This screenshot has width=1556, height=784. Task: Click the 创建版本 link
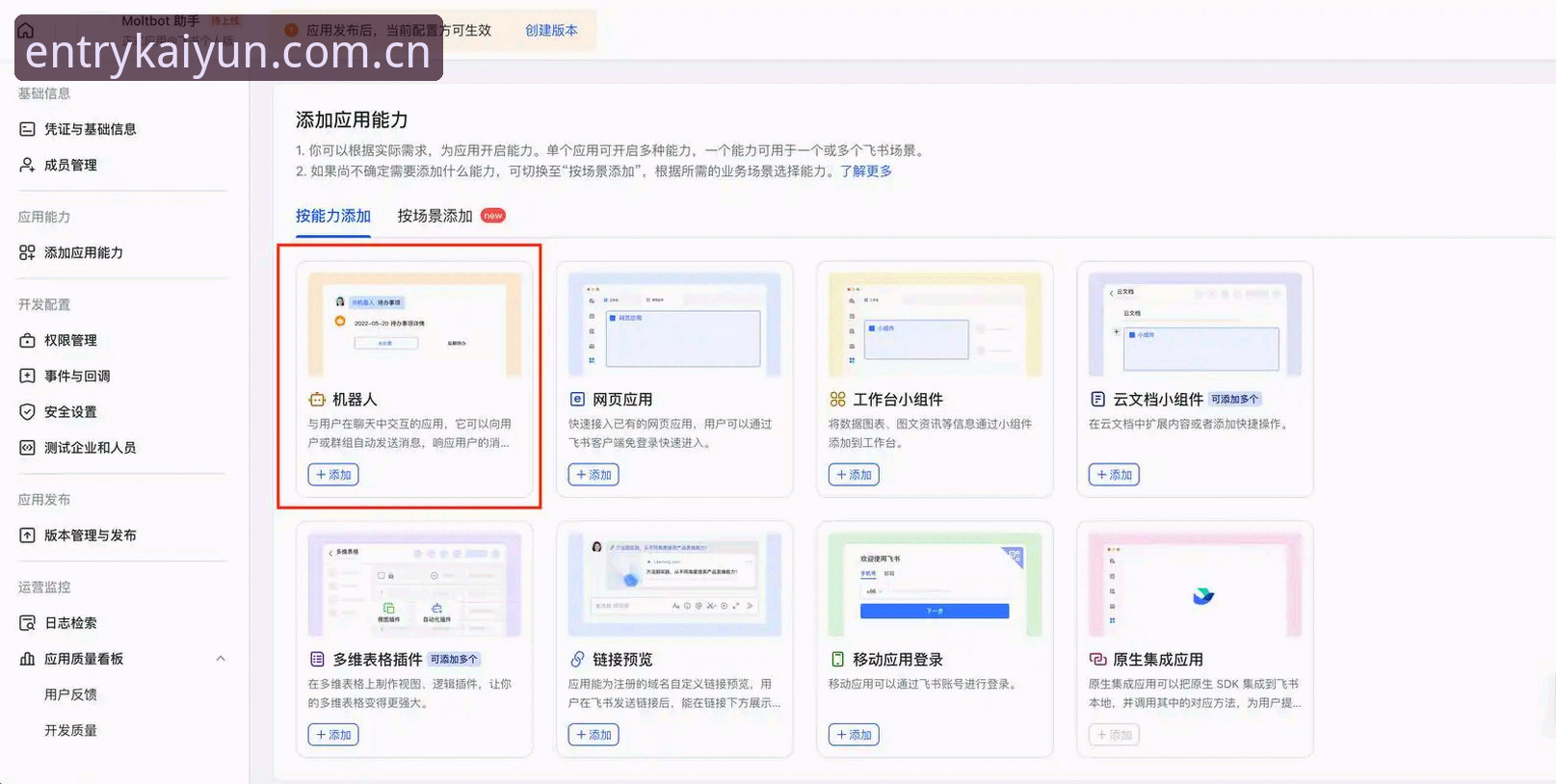(x=551, y=30)
